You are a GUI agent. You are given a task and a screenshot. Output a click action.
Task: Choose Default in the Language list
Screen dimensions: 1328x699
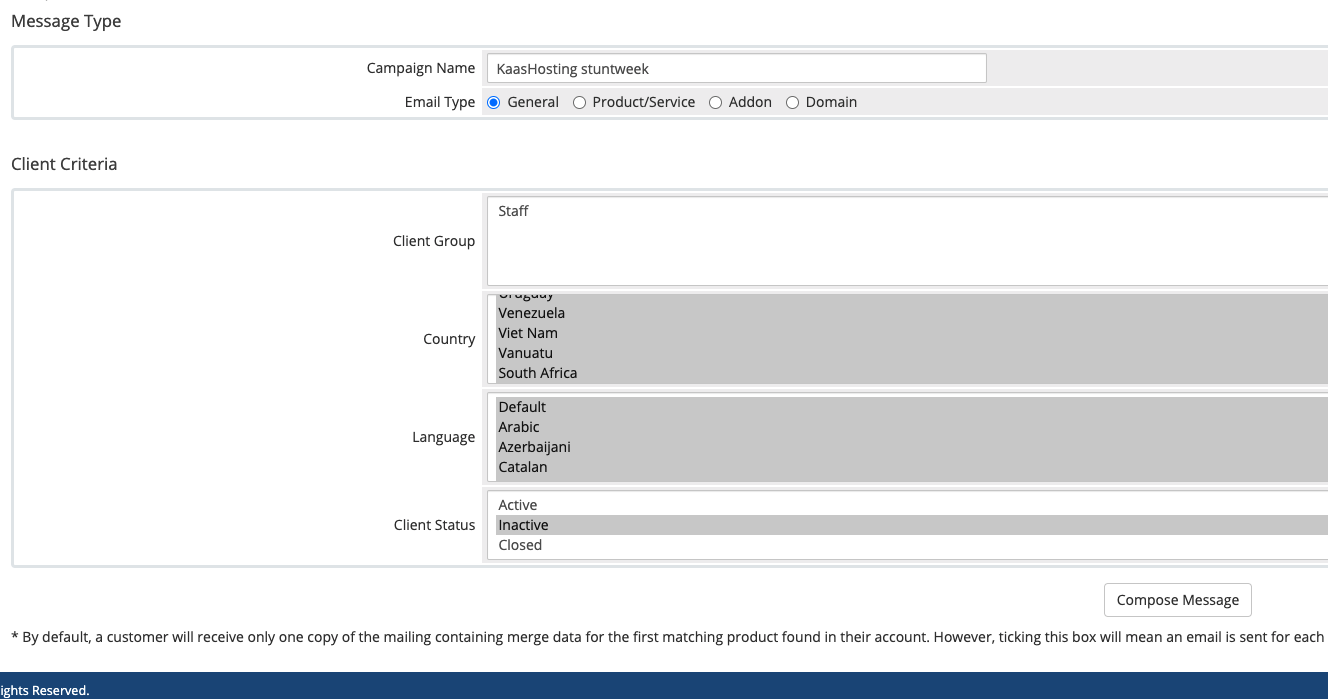[x=522, y=407]
